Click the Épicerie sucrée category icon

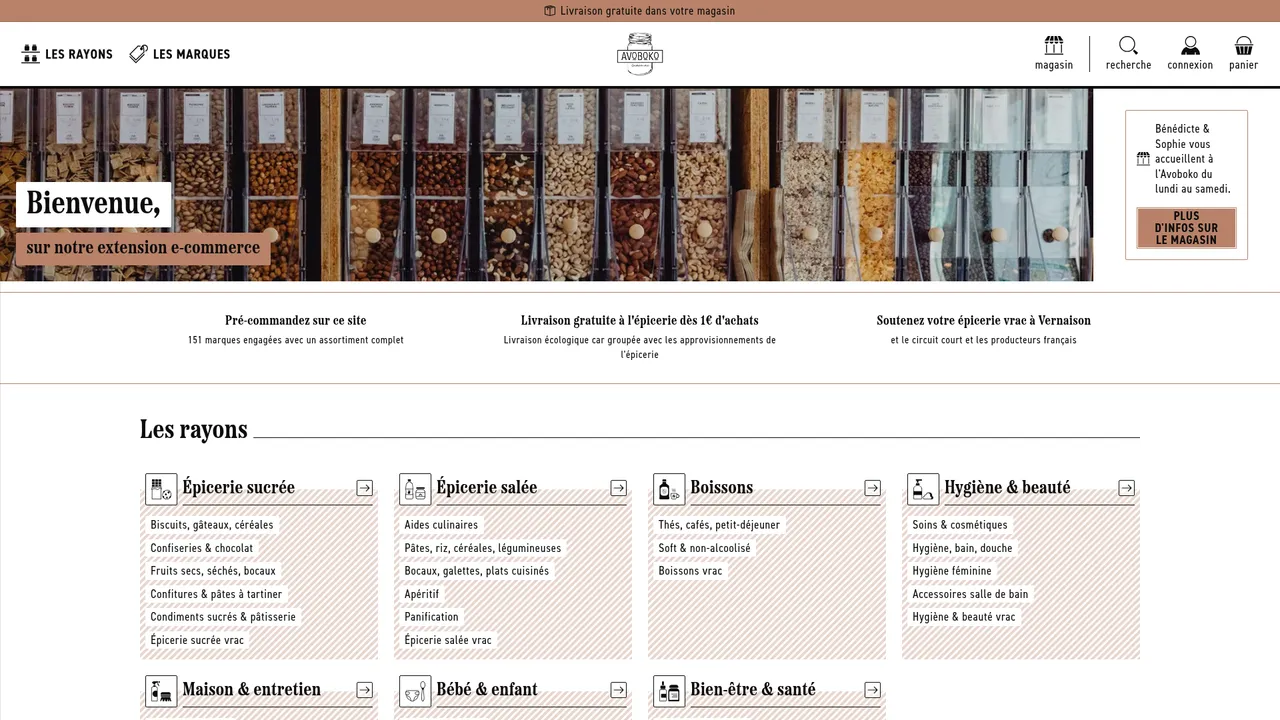click(161, 489)
